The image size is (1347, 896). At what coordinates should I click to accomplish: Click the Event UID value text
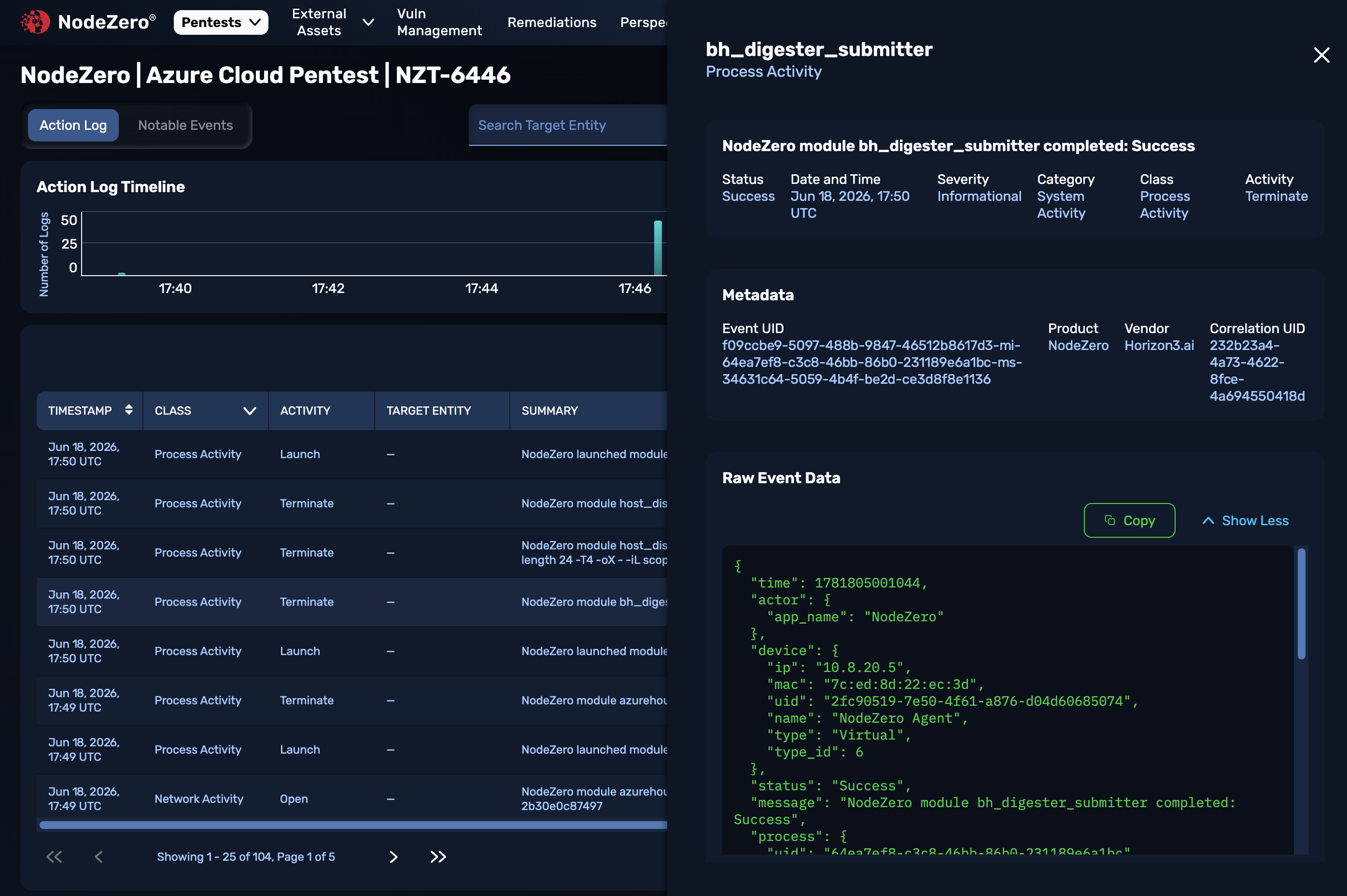871,362
